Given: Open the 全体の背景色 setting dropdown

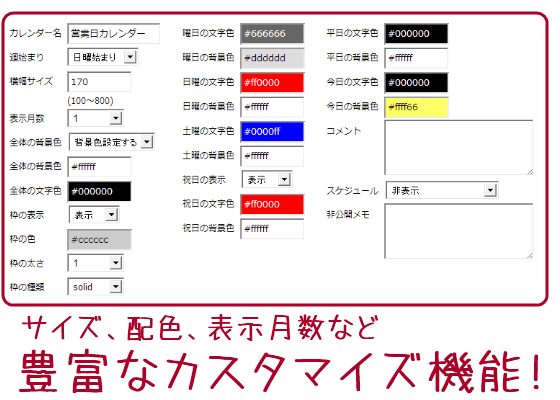Looking at the screenshot, I should (111, 142).
